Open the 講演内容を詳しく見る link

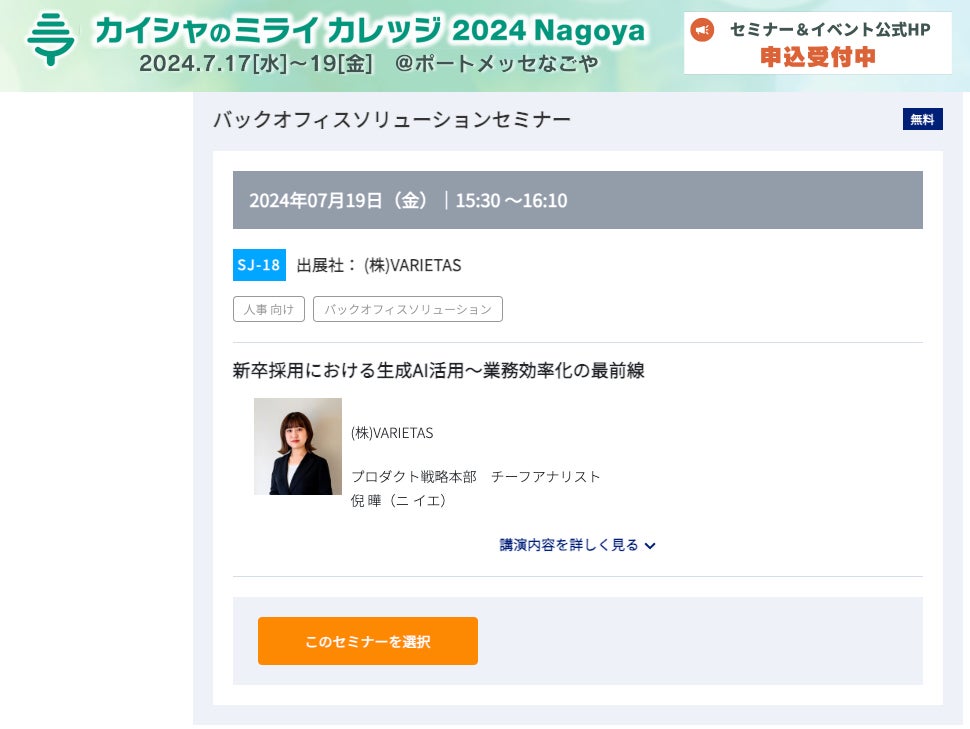pyautogui.click(x=569, y=545)
